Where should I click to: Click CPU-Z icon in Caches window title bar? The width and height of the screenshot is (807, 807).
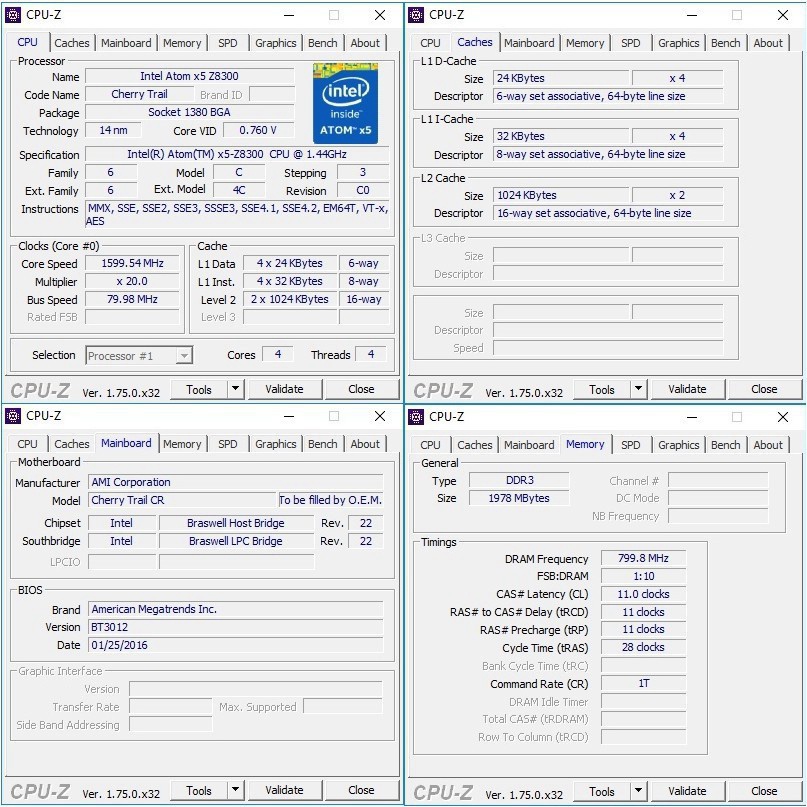point(415,15)
